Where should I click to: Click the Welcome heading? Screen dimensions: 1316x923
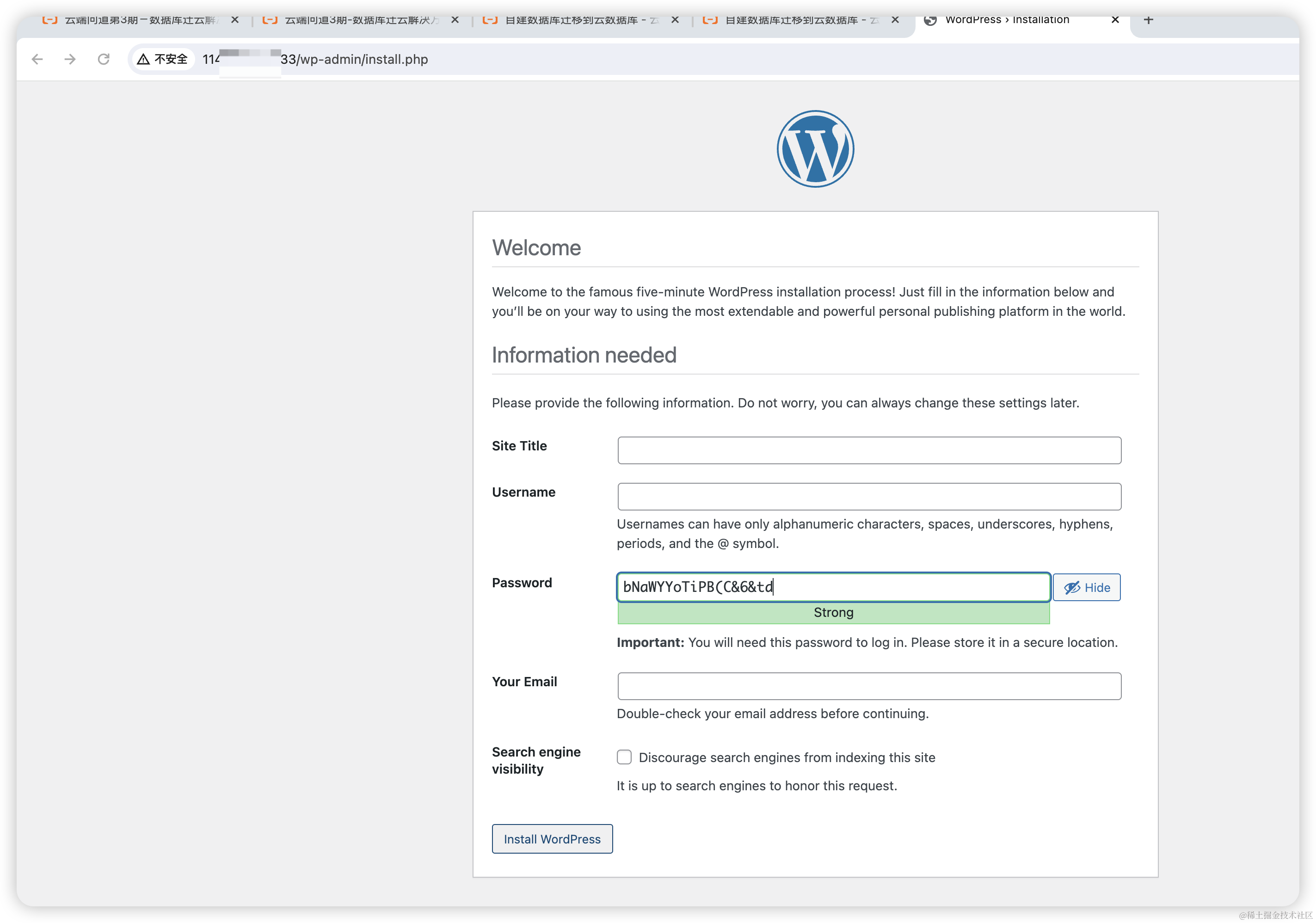tap(536, 248)
